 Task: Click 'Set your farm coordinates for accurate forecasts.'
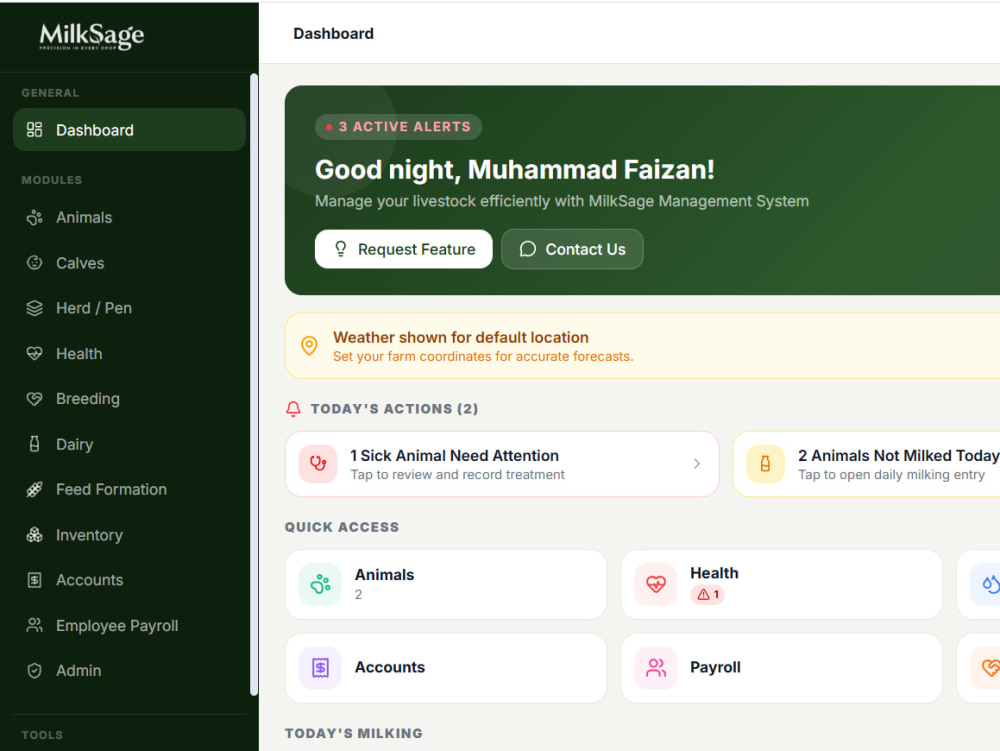483,356
